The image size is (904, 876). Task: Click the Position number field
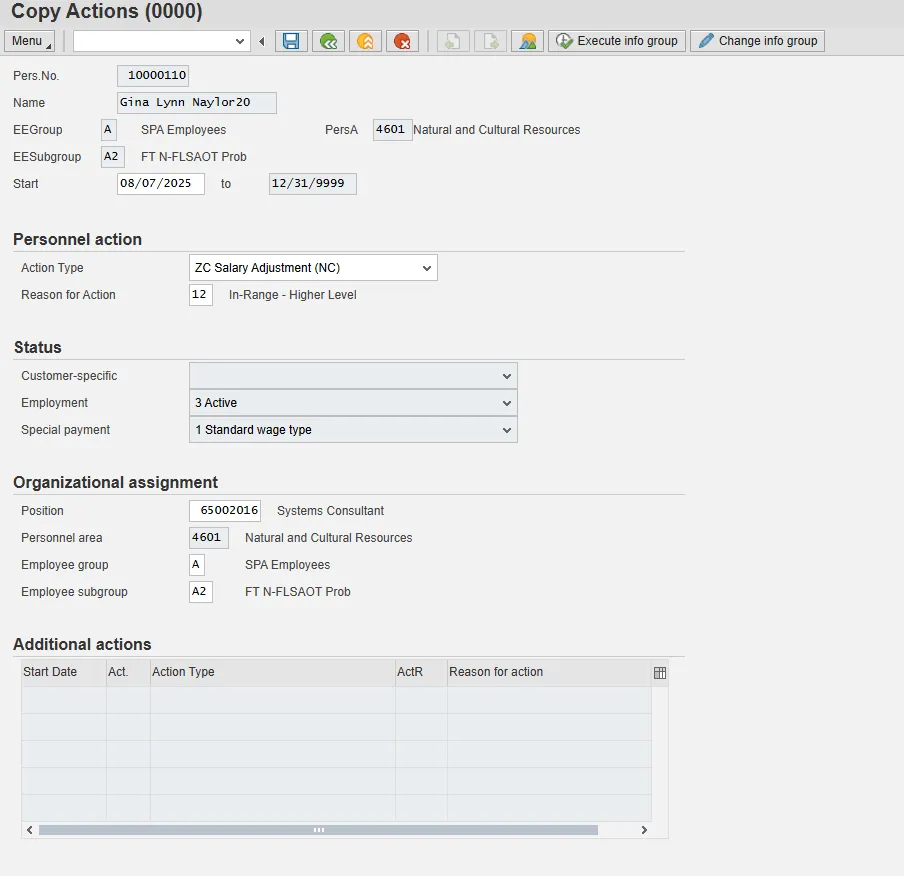225,511
